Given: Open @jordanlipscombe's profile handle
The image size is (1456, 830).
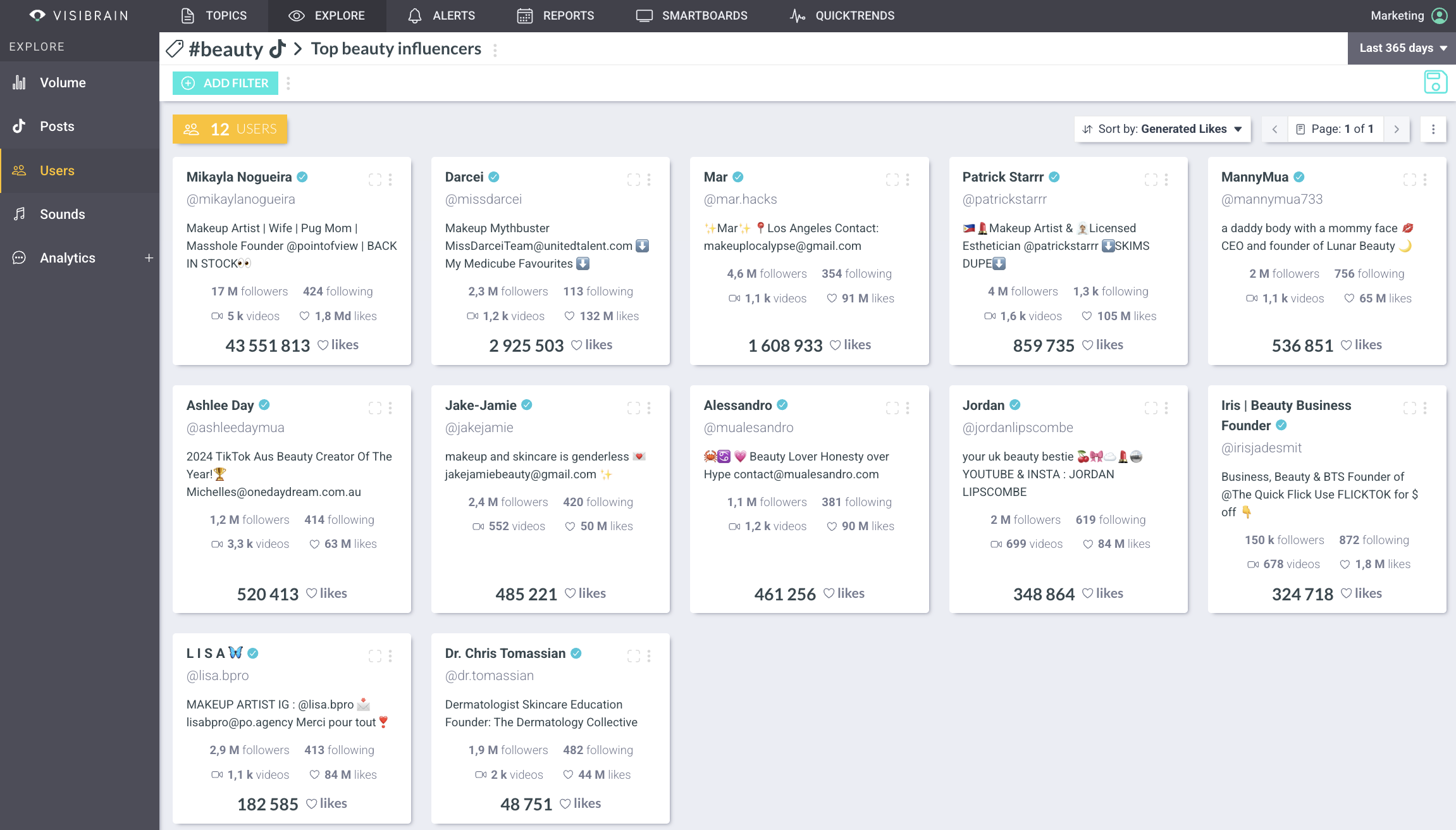Looking at the screenshot, I should pos(1017,427).
